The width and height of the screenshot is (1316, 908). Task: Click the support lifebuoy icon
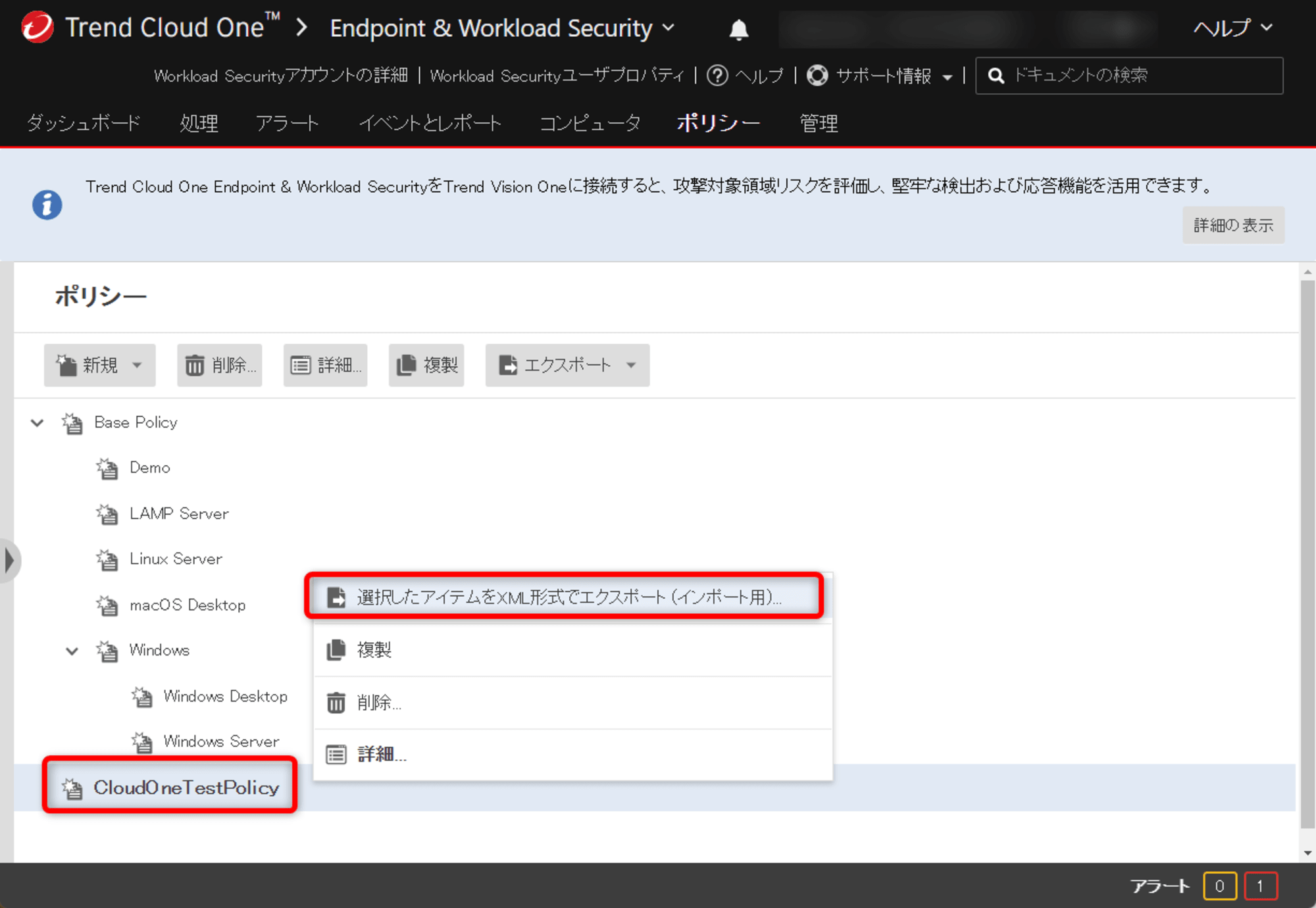click(817, 76)
